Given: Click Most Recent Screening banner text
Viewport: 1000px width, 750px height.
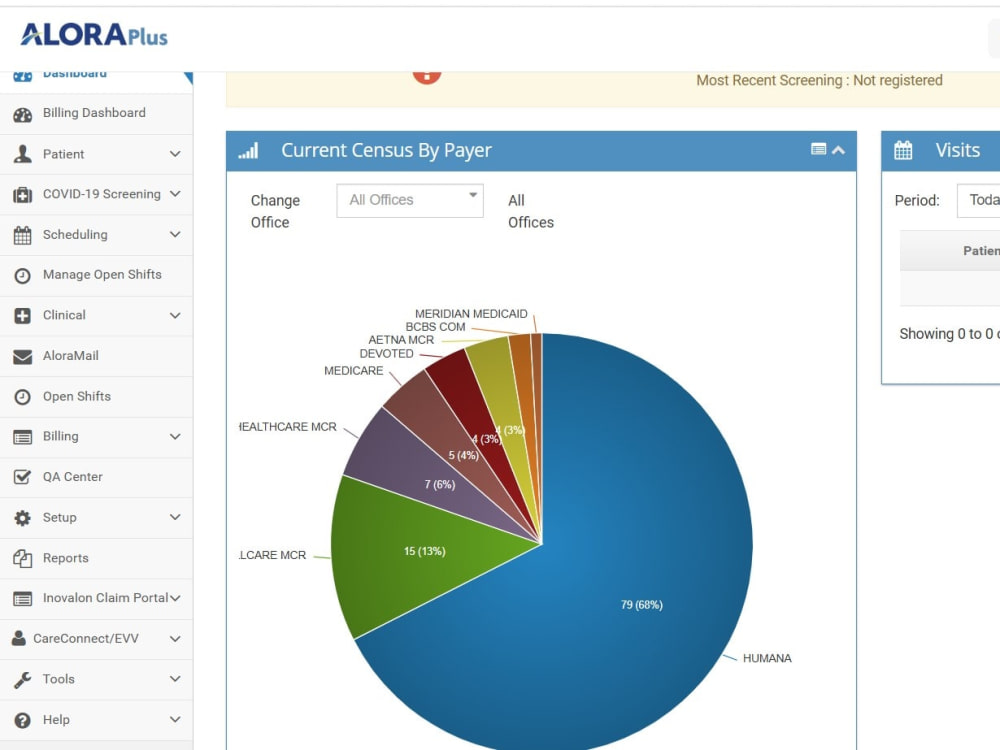Looking at the screenshot, I should (x=819, y=80).
